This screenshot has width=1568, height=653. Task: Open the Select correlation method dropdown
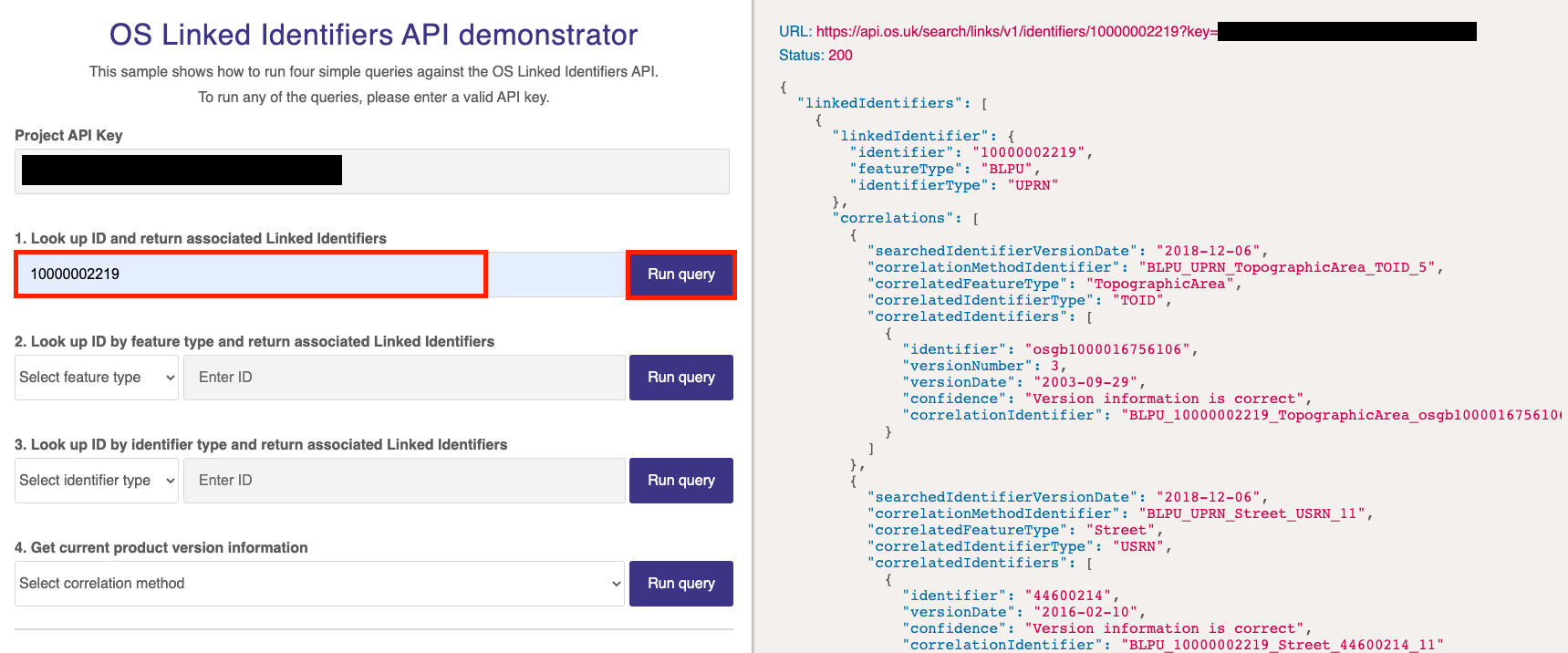tap(319, 584)
